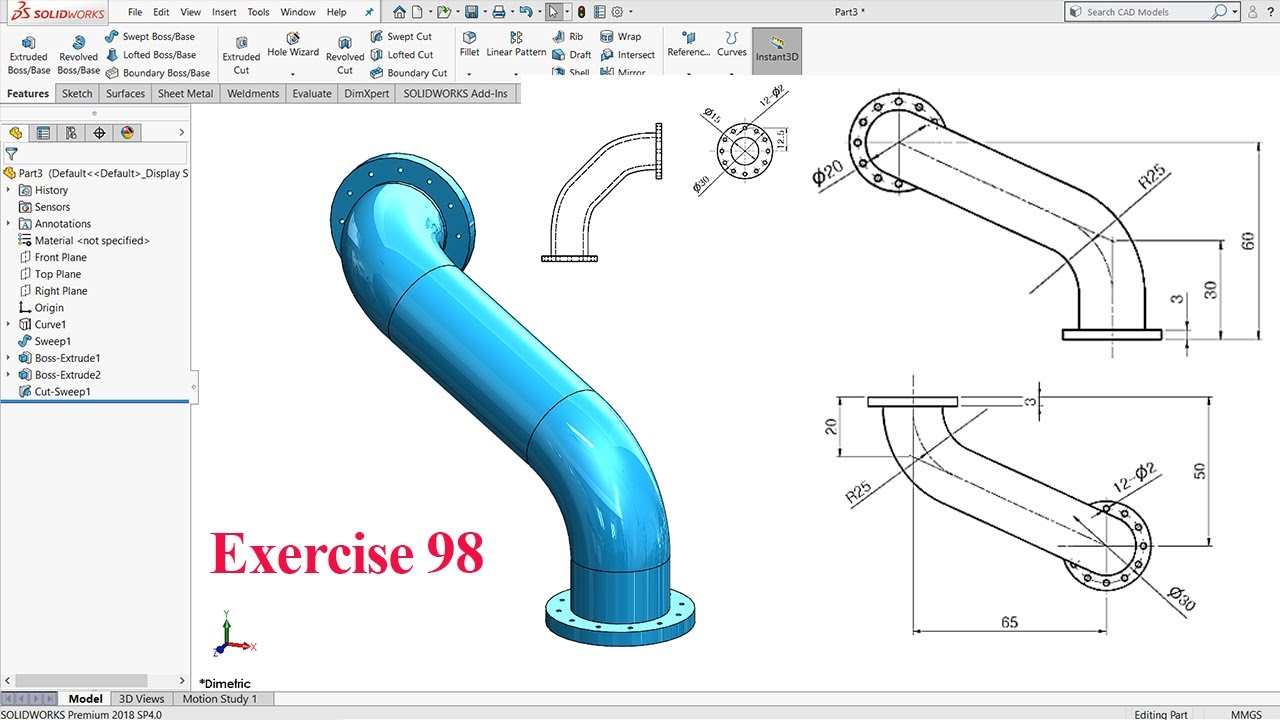This screenshot has width=1280, height=720.
Task: Expand the History tree node
Action: point(8,190)
